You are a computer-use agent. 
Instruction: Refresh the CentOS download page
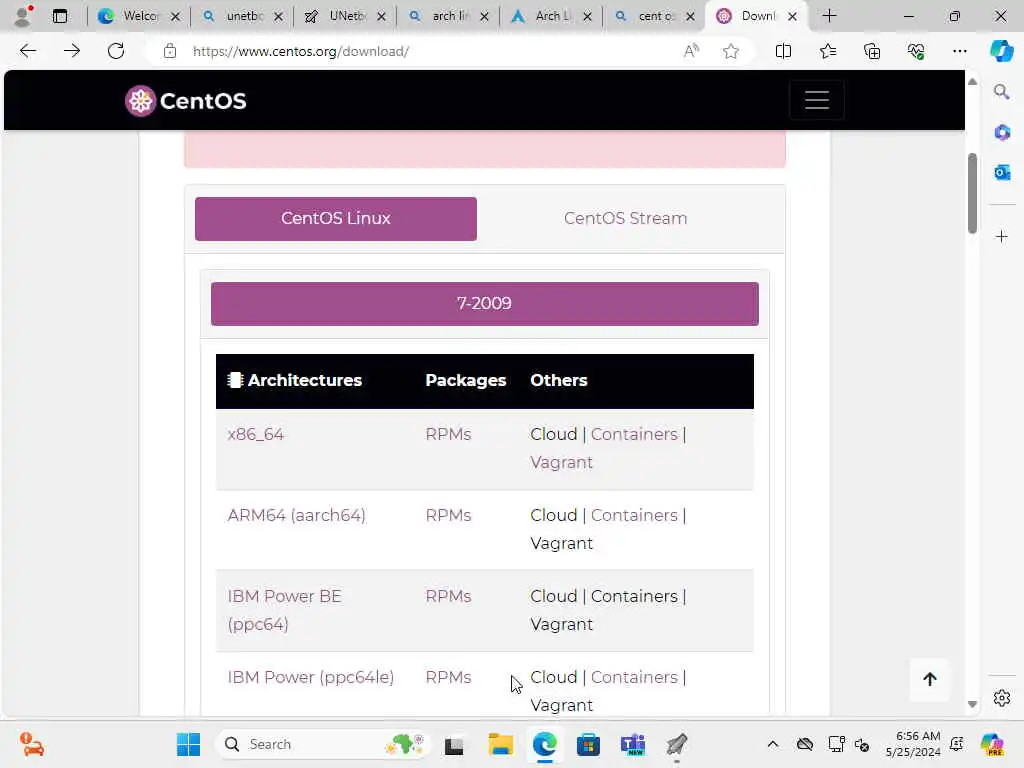[116, 51]
